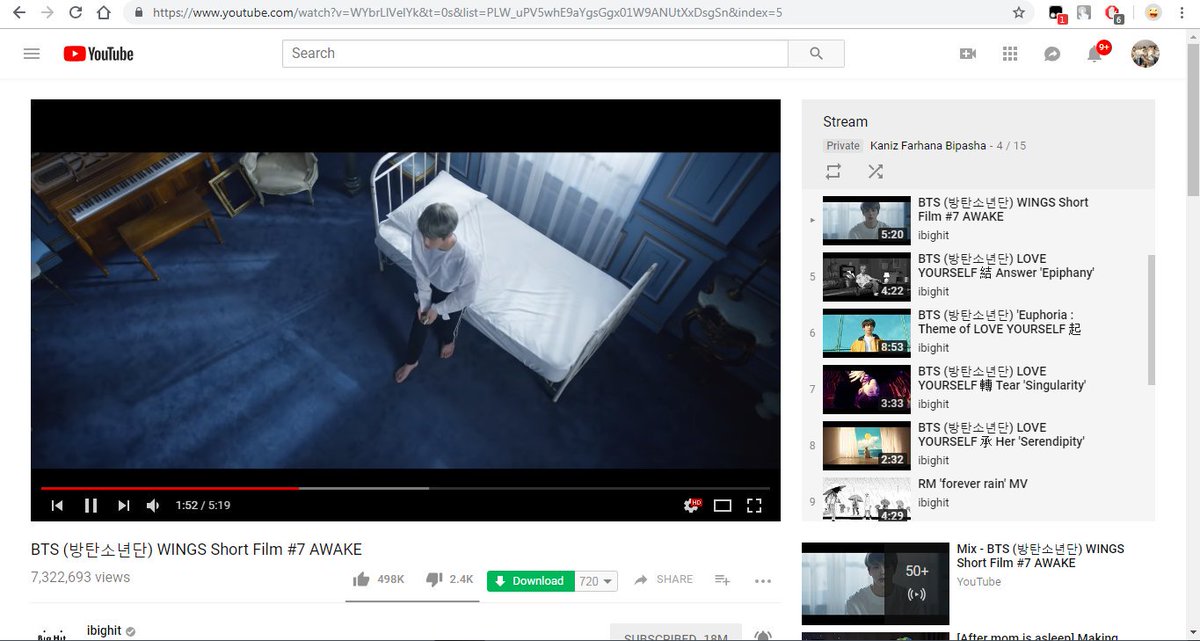Toggle channel notification bell next to Subscribed
Image resolution: width=1200 pixels, height=641 pixels.
click(763, 636)
